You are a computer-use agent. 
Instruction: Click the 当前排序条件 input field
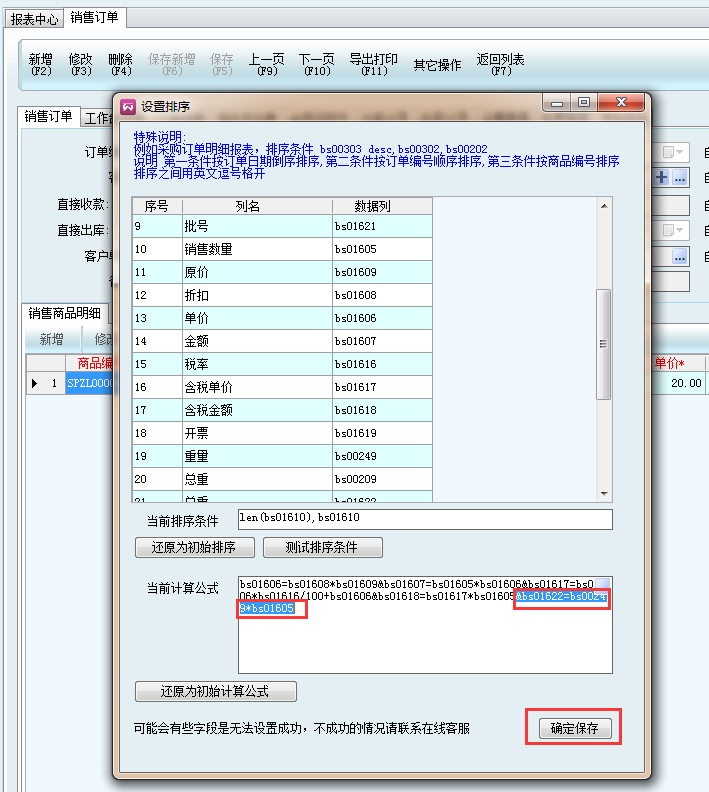[424, 519]
